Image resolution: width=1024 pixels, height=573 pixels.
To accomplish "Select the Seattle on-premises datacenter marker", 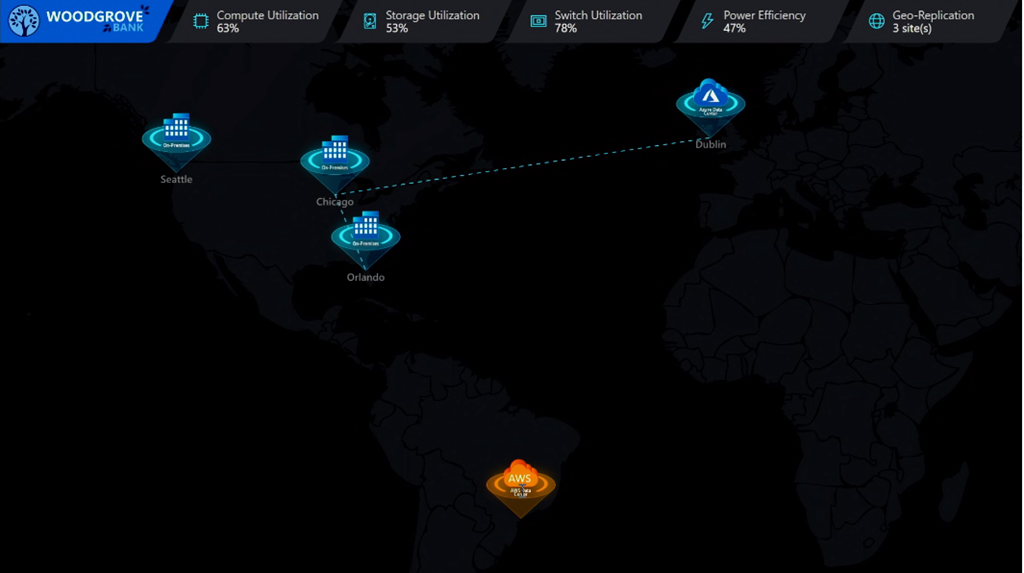I will click(176, 141).
